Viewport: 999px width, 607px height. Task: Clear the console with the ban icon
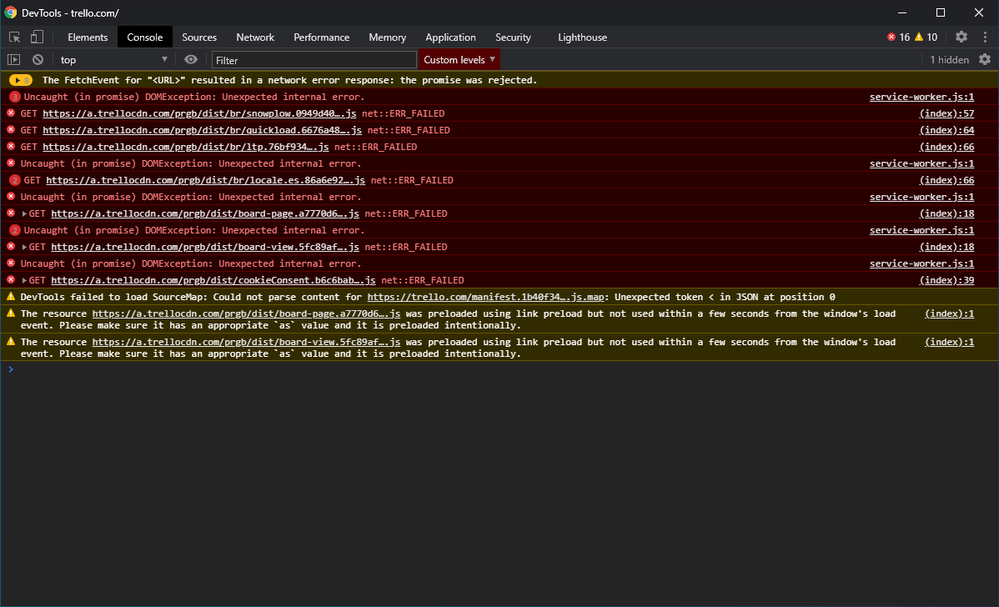click(x=38, y=59)
